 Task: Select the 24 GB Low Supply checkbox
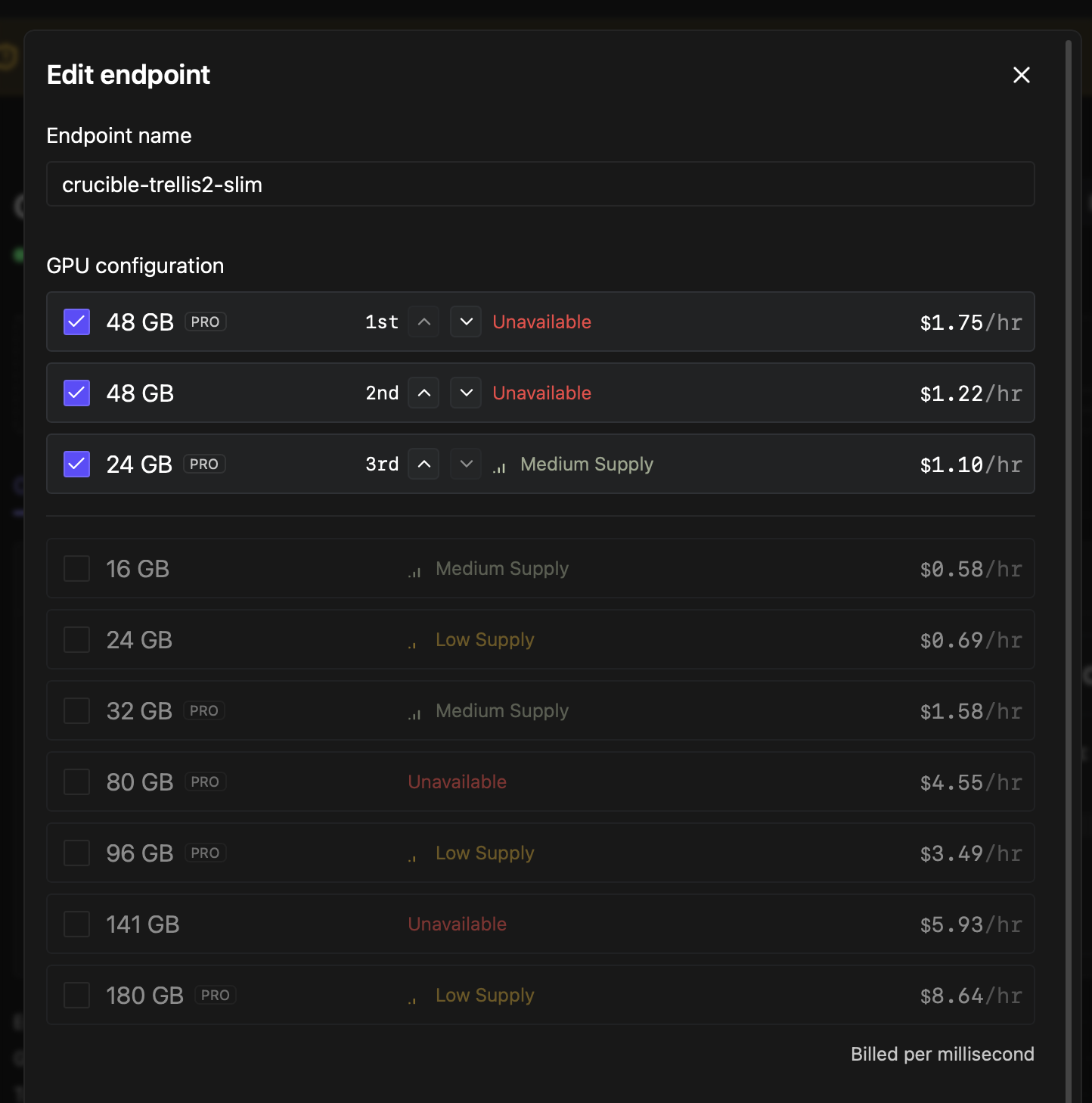tap(76, 639)
